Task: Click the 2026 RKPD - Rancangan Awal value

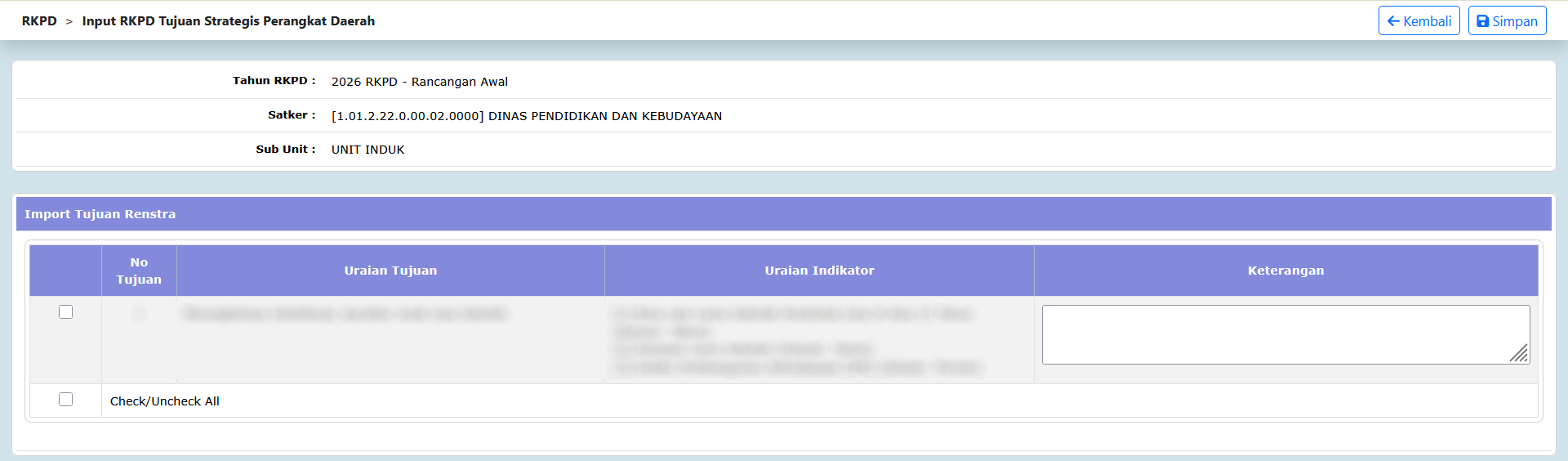Action: pyautogui.click(x=419, y=82)
